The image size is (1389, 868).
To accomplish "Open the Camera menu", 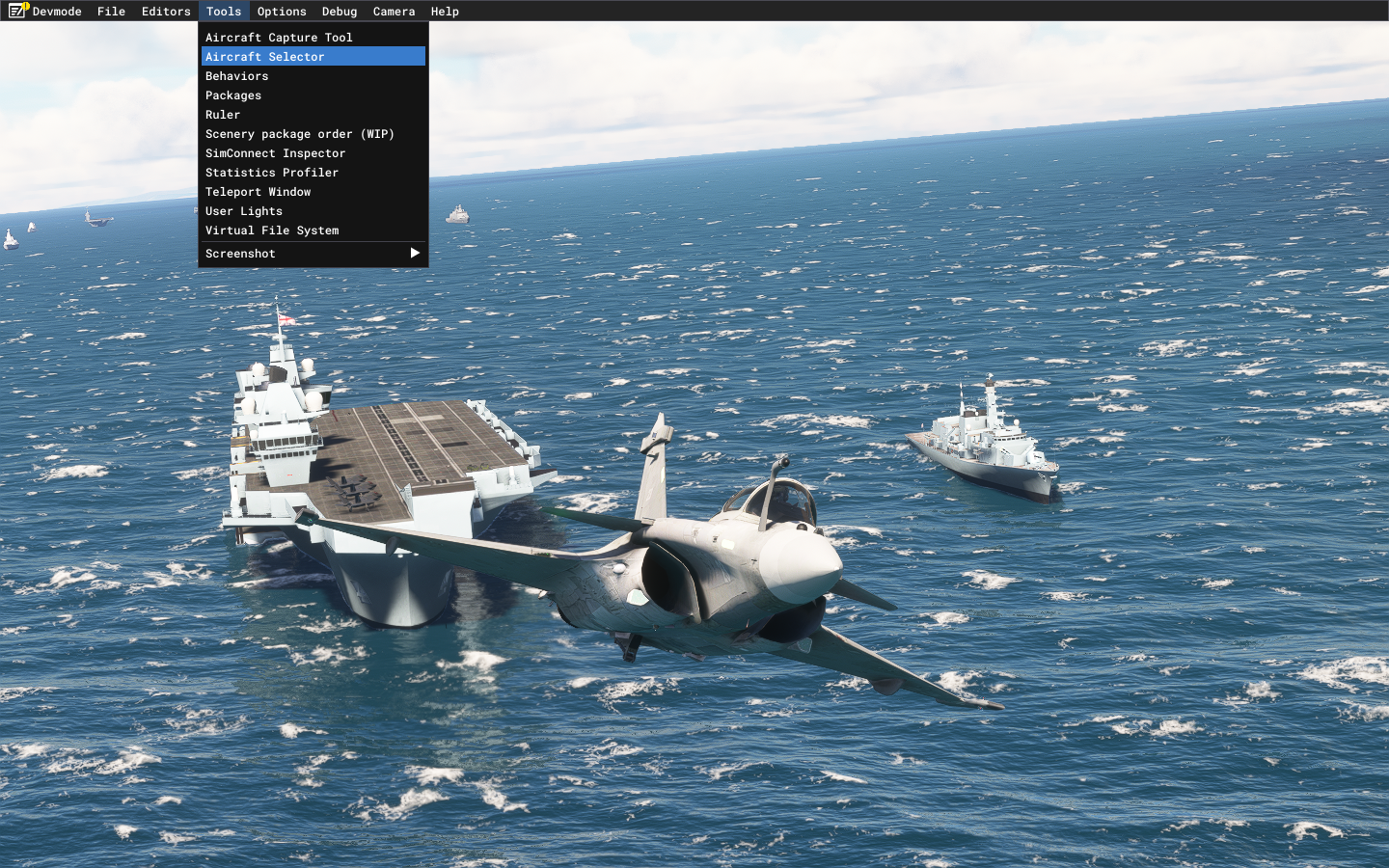I will tap(394, 12).
